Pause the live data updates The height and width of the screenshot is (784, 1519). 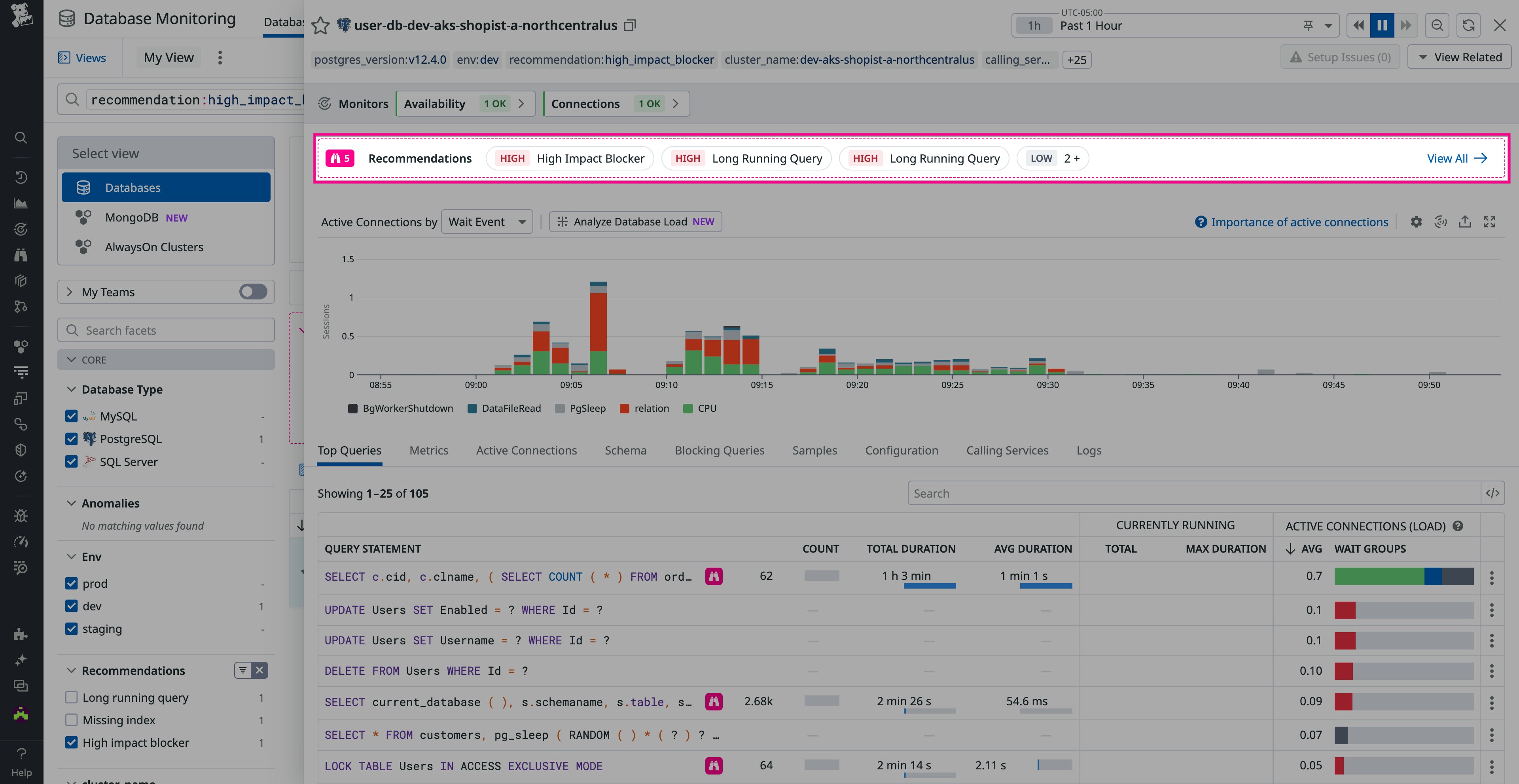coord(1382,25)
